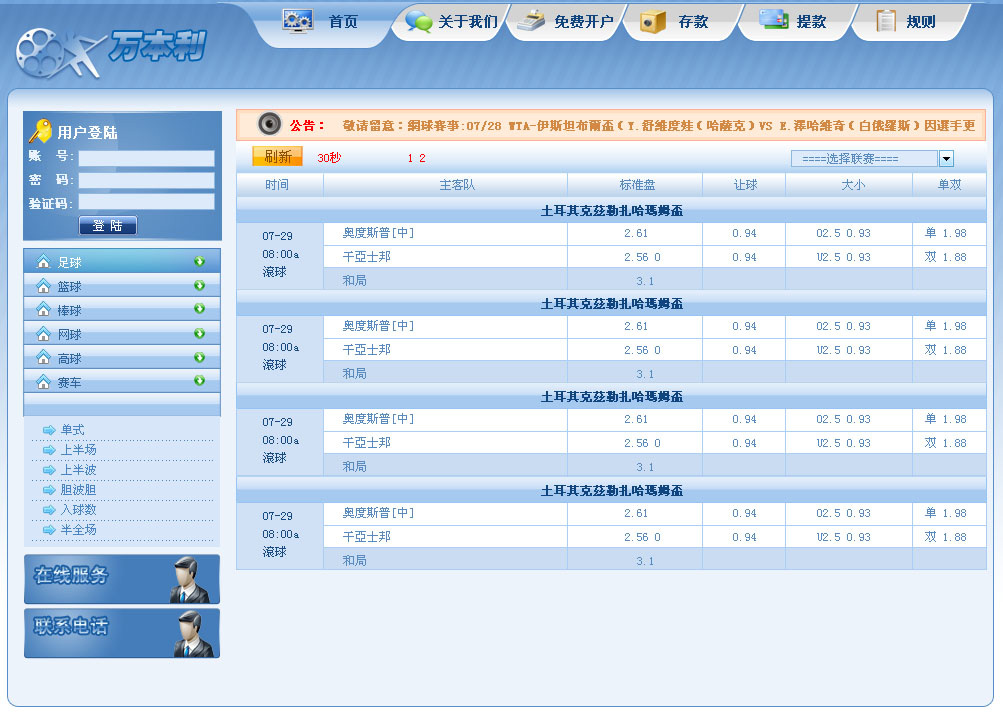Viewport: 1003px width, 722px height.
Task: Click the scrolling 公告 announcement text
Action: pos(658,125)
